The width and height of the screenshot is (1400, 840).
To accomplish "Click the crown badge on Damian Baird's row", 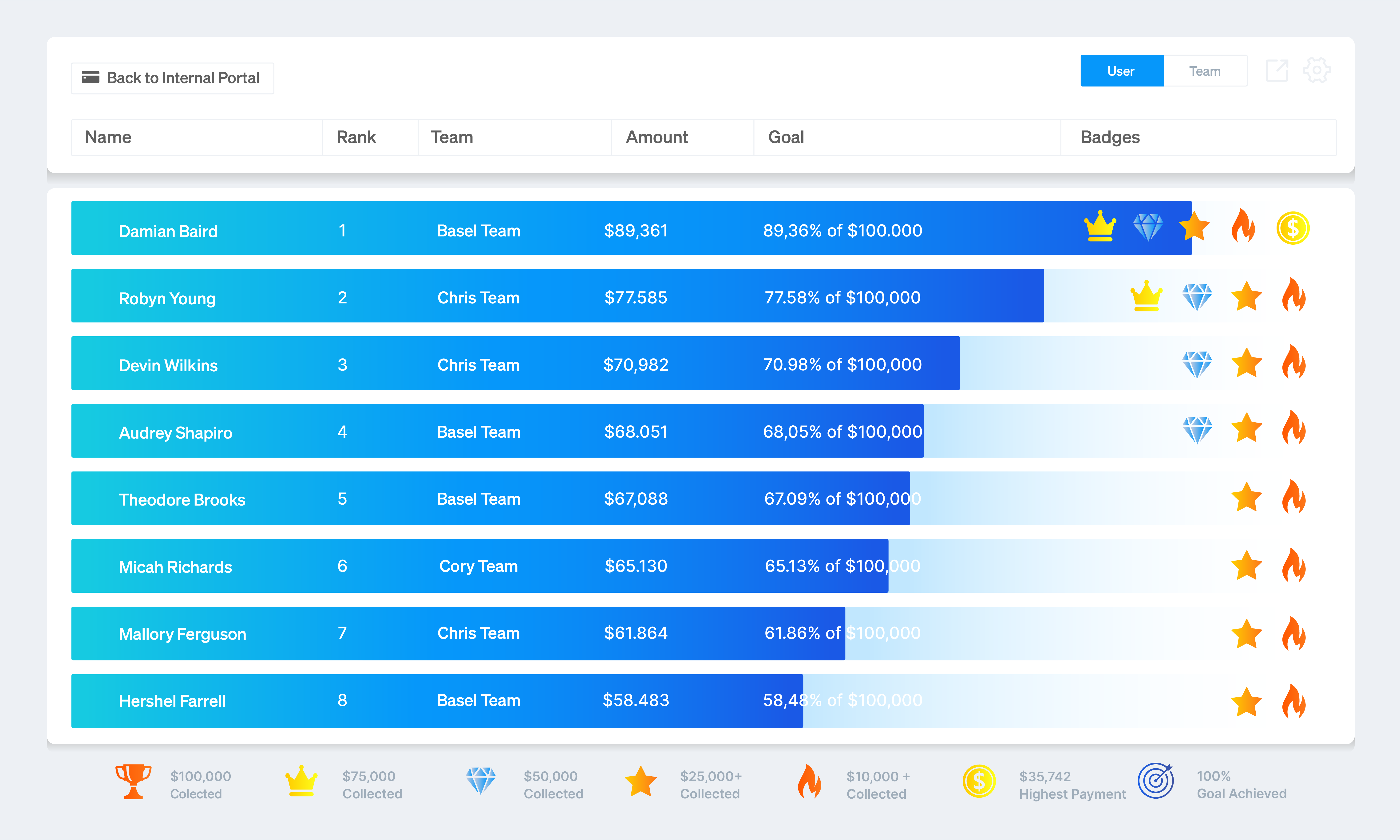I will (1100, 226).
